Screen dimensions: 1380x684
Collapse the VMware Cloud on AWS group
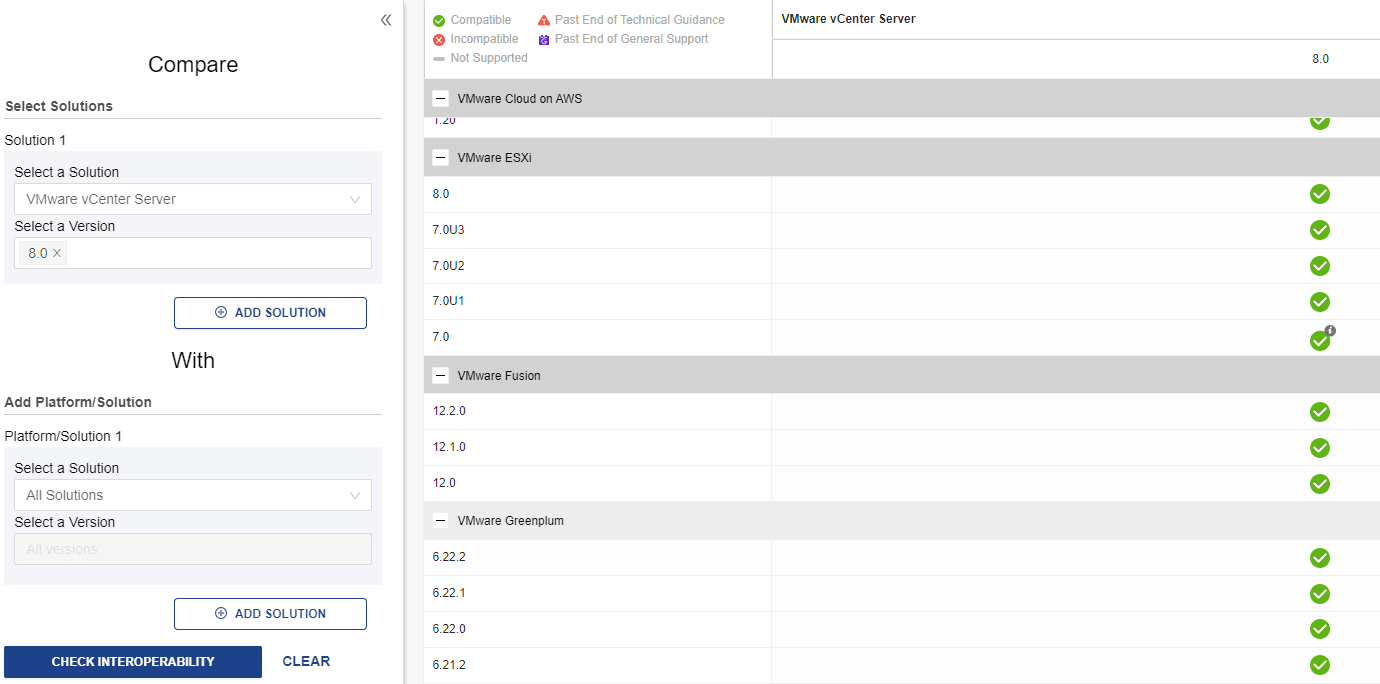(x=440, y=99)
